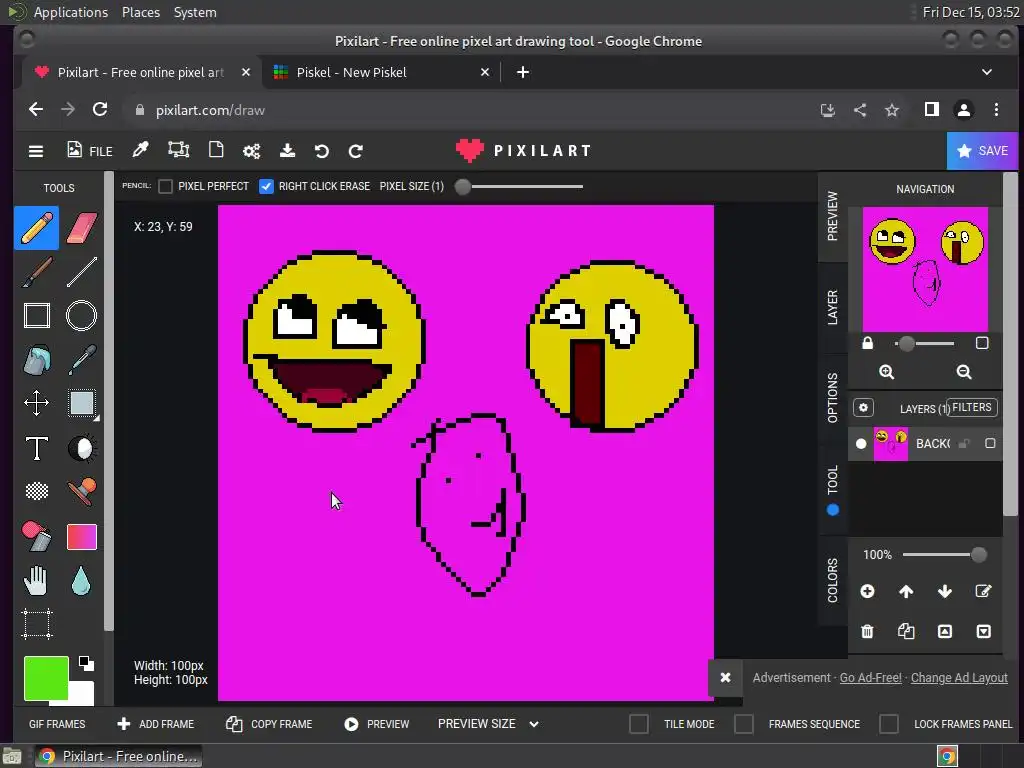The height and width of the screenshot is (768, 1024).
Task: Select the Lighten/Darken tool
Action: [x=82, y=448]
